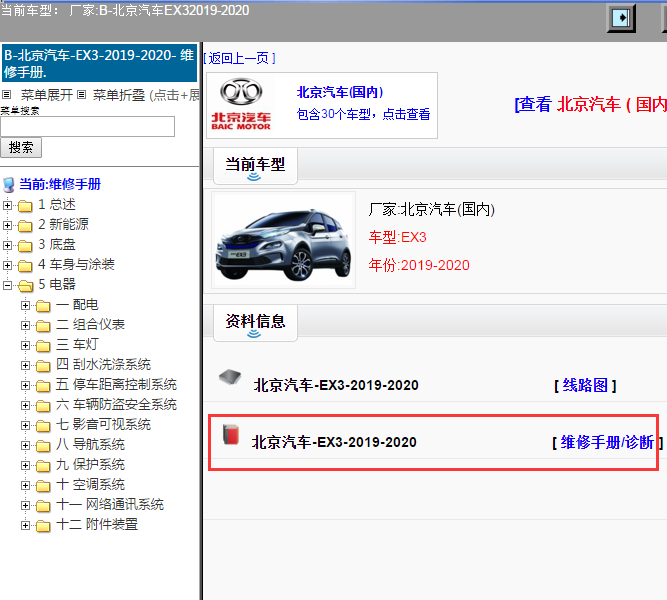Image resolution: width=667 pixels, height=600 pixels.
Task: Click the 车型:EX3 red text
Action: tap(398, 237)
